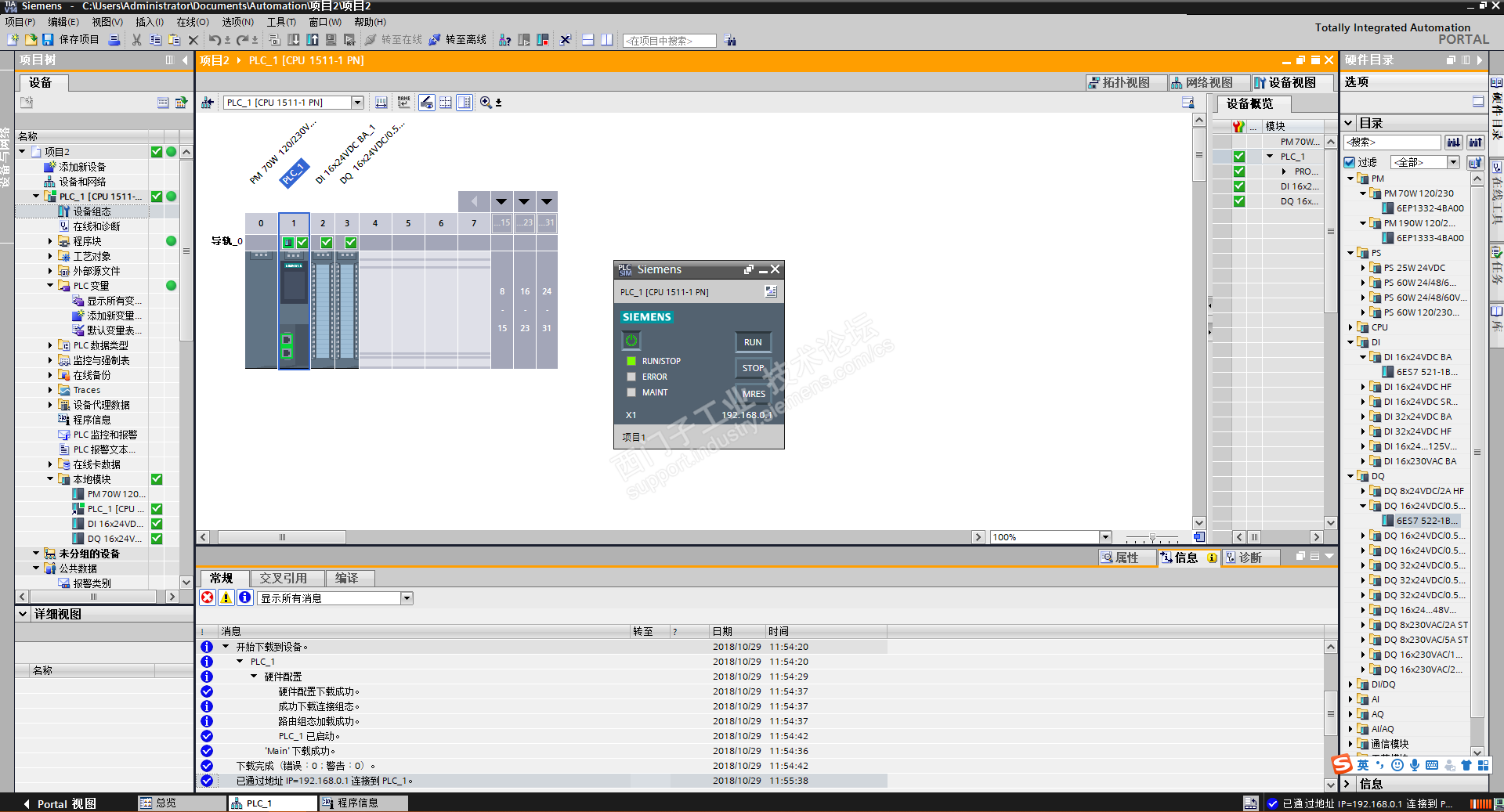Click the 本地模块 green status checkmark
The height and width of the screenshot is (812, 1504).
(157, 479)
